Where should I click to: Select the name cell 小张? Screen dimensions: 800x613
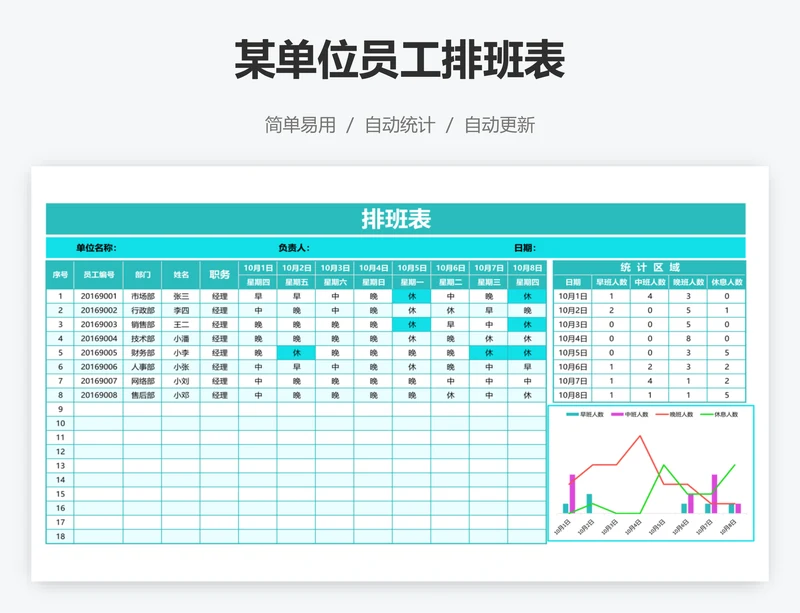[181, 367]
